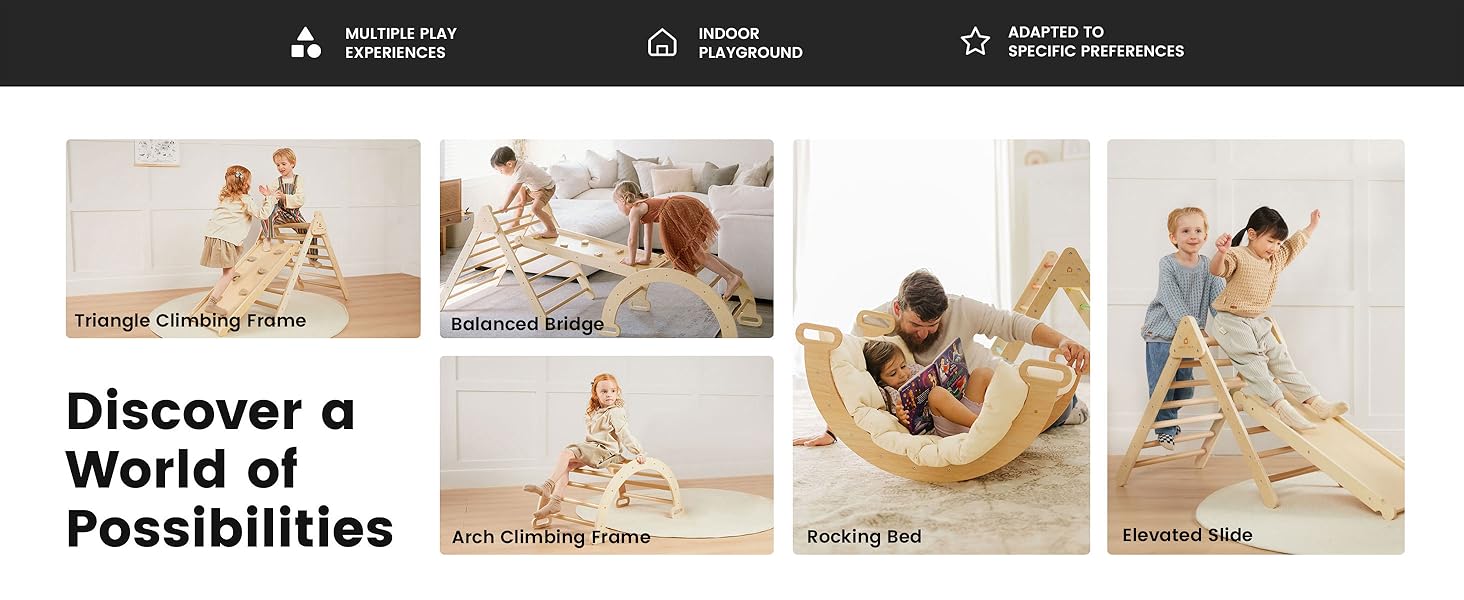Image resolution: width=1464 pixels, height=600 pixels.
Task: Click the house icon for Indoor Playground
Action: tap(662, 42)
